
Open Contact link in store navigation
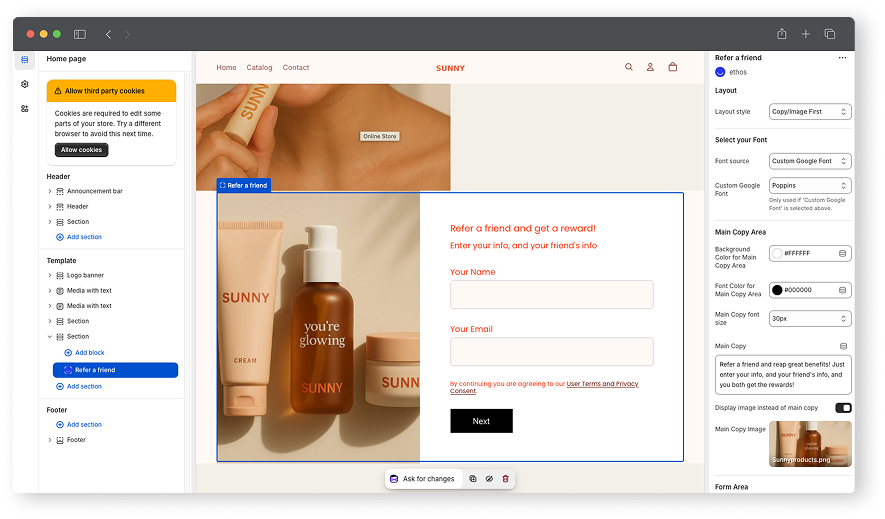[296, 68]
